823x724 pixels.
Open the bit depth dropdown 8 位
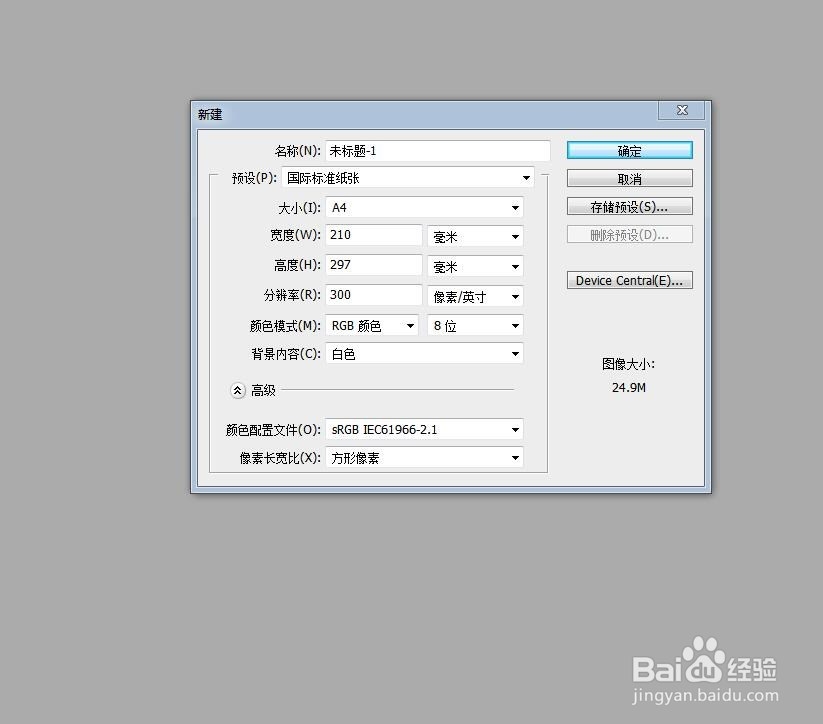click(475, 326)
